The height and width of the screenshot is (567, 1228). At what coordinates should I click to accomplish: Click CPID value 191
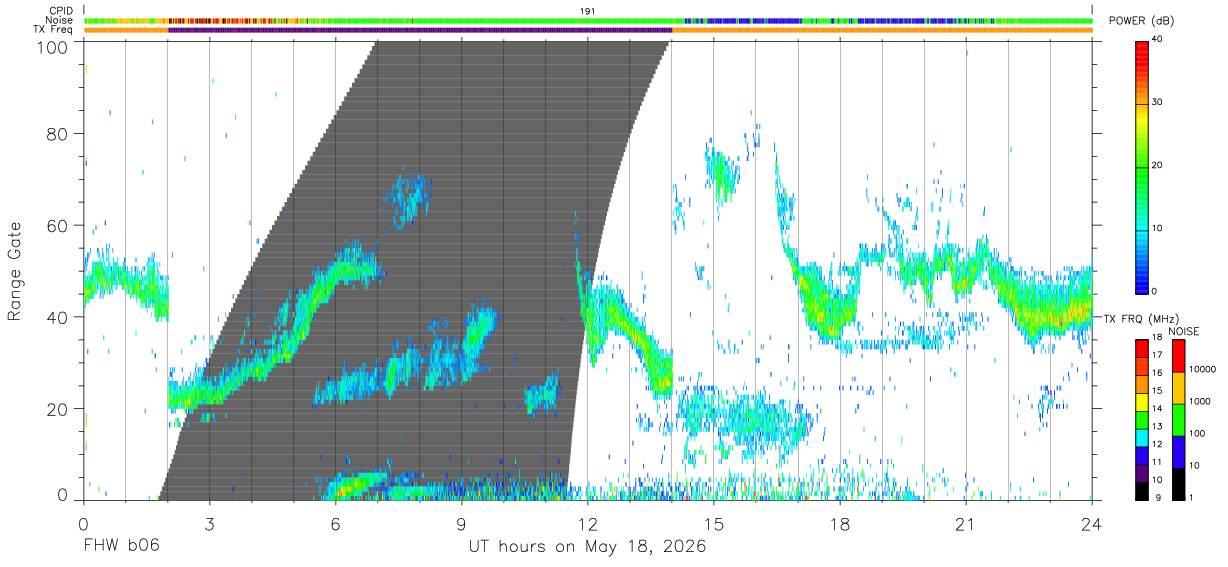point(588,11)
